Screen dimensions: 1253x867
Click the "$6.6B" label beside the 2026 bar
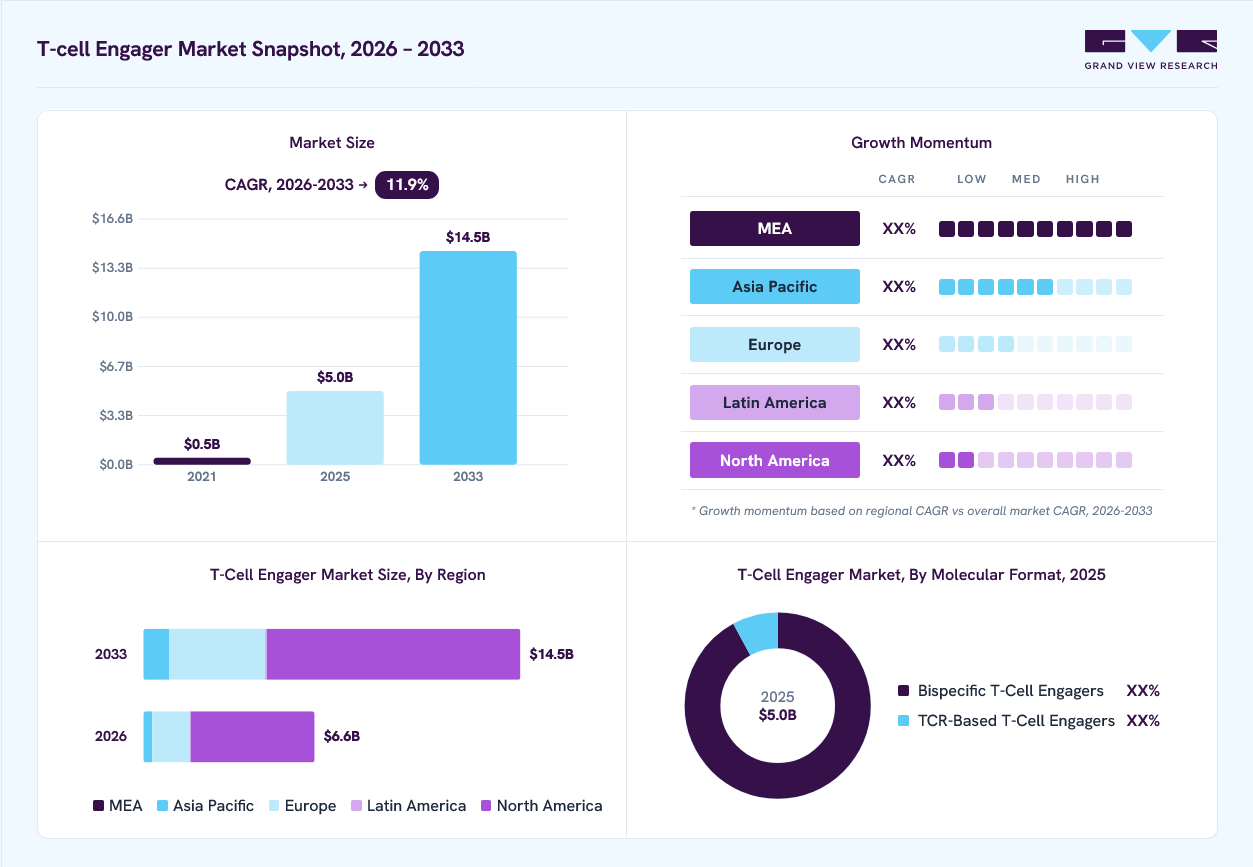coord(342,737)
